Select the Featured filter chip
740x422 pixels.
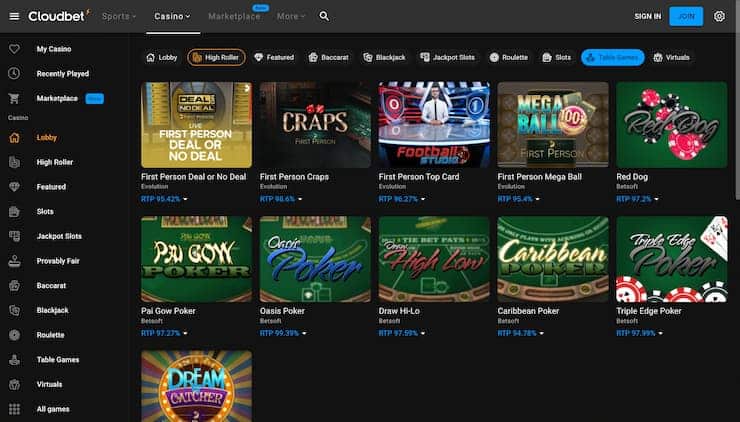coord(274,58)
